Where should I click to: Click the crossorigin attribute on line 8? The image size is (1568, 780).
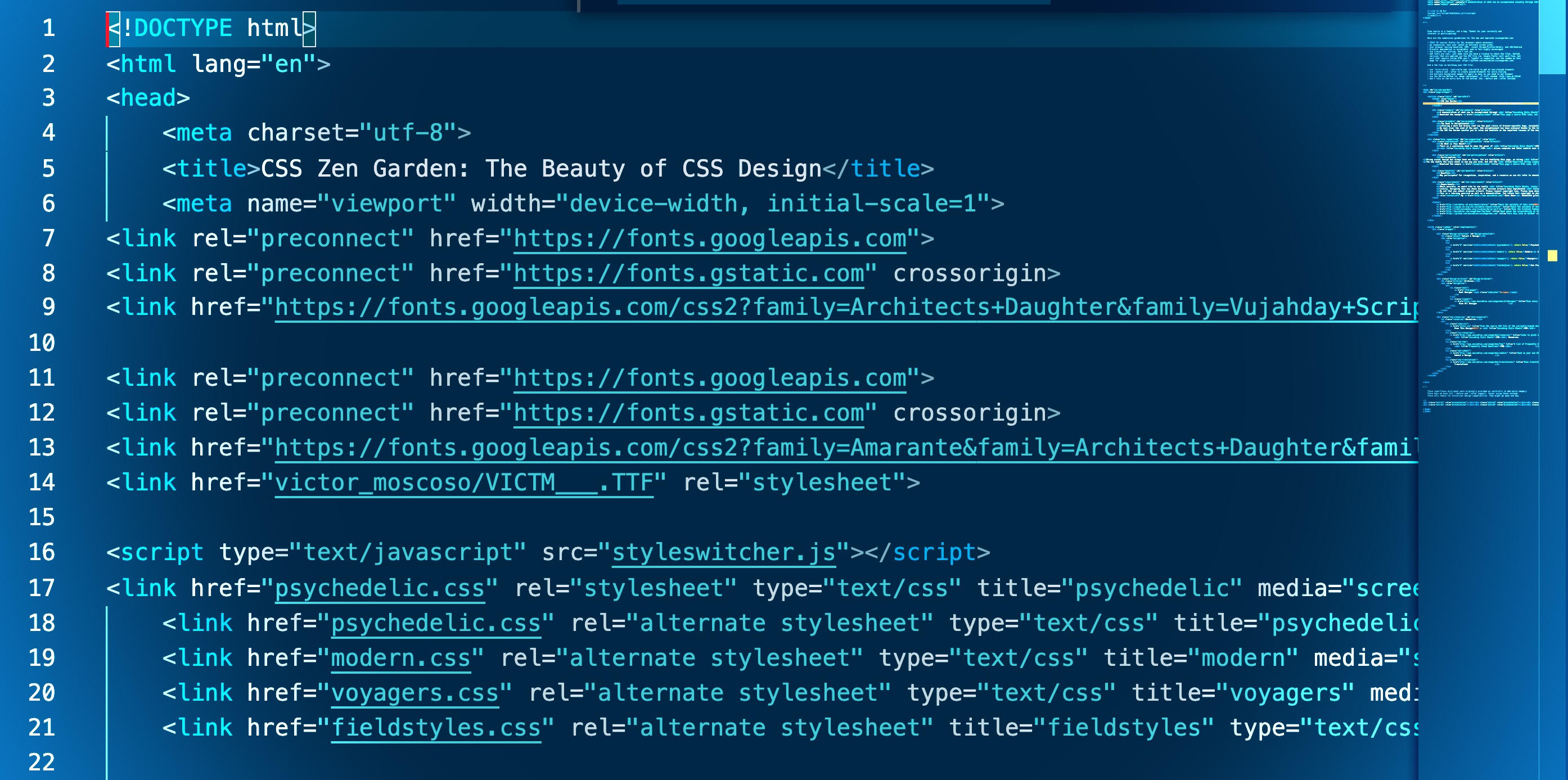point(970,273)
